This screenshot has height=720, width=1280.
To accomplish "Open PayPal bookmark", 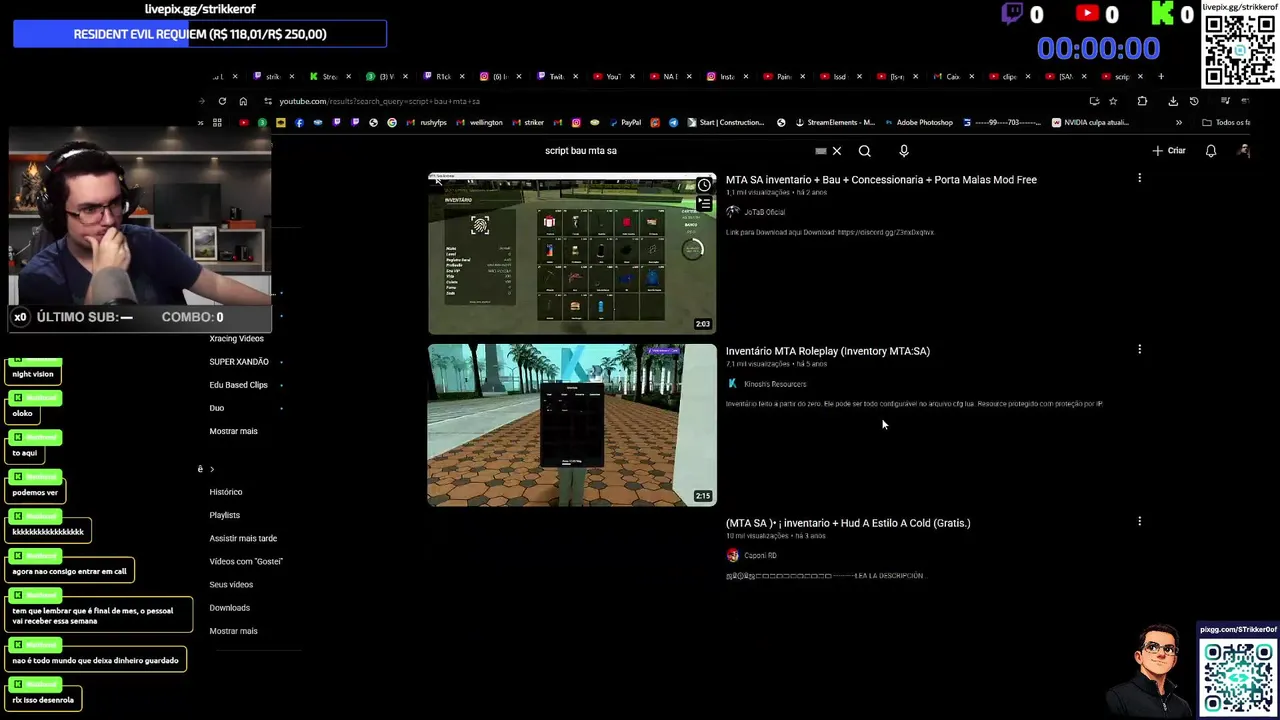I will 624,123.
